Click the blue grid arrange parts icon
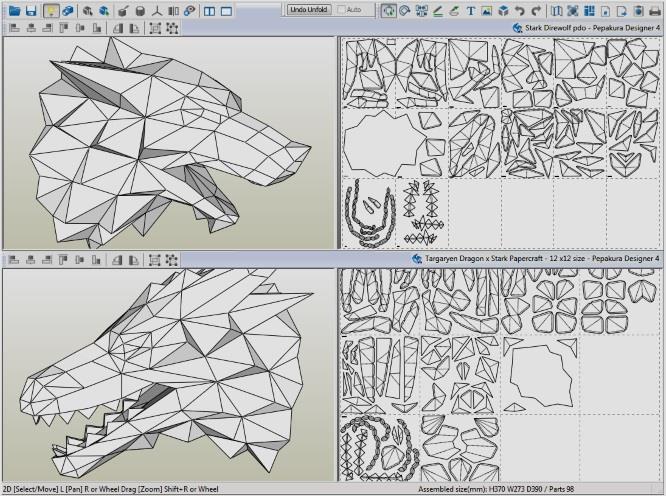This screenshot has width=666, height=496. pos(589,11)
